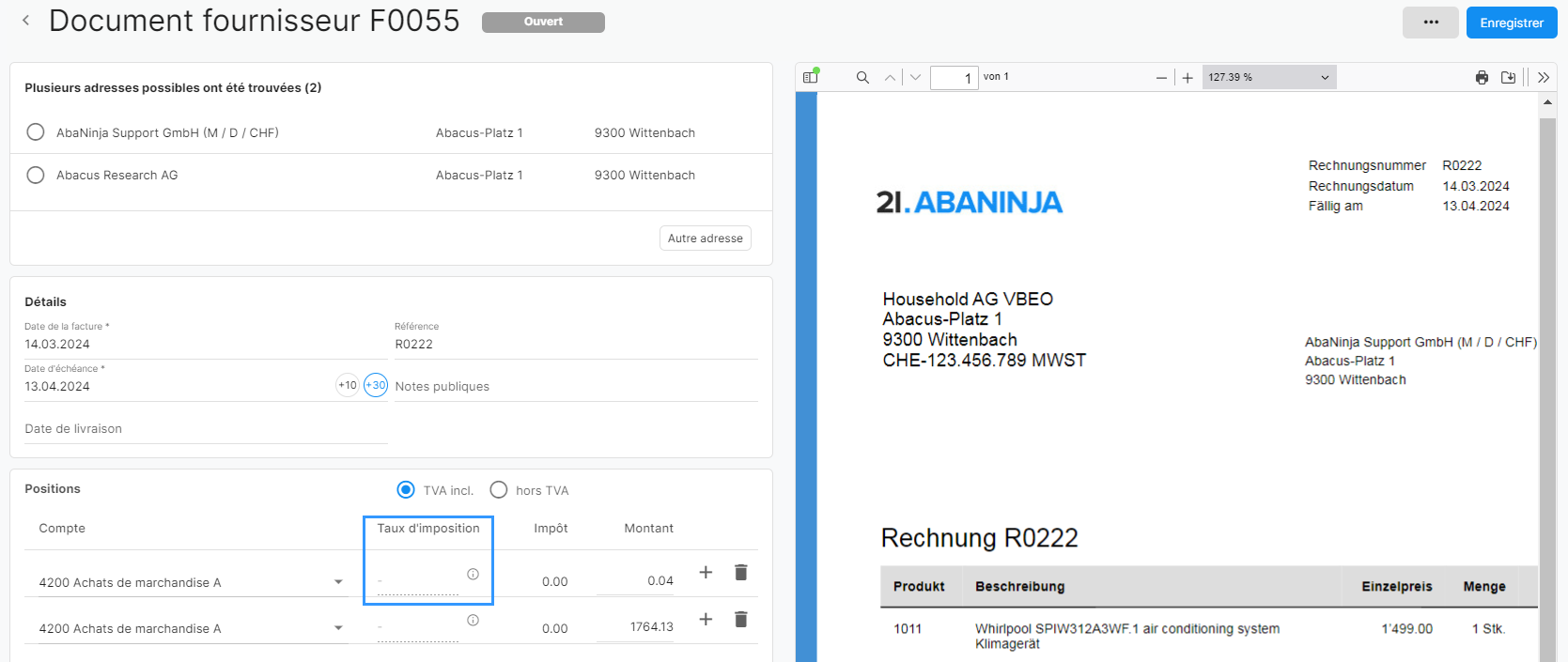The height and width of the screenshot is (662, 1568).
Task: Click the Taux d'imposition field on the 0.04 row
Action: click(x=418, y=581)
